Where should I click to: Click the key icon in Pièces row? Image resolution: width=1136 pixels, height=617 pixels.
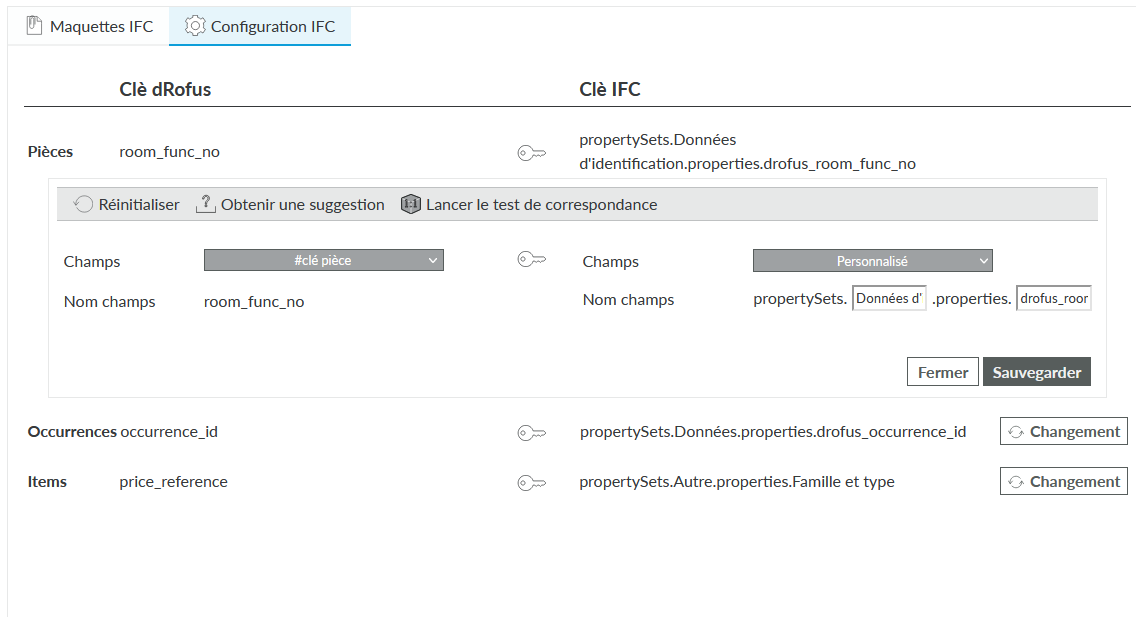click(x=531, y=153)
